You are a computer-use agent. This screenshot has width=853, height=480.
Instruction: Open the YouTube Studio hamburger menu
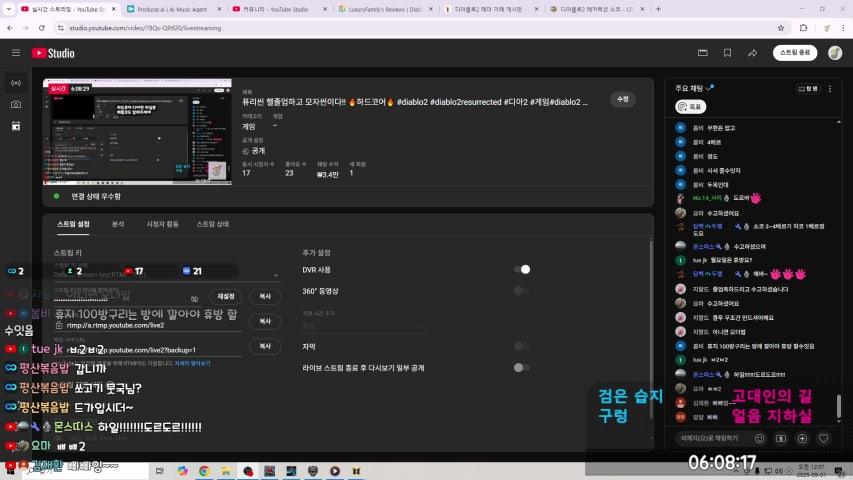16,53
